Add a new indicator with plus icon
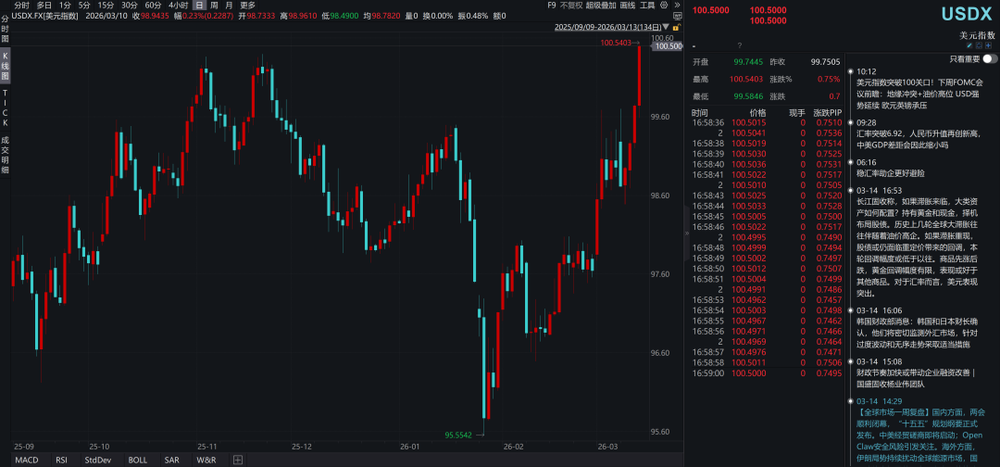1000x467 pixels. pos(237,460)
